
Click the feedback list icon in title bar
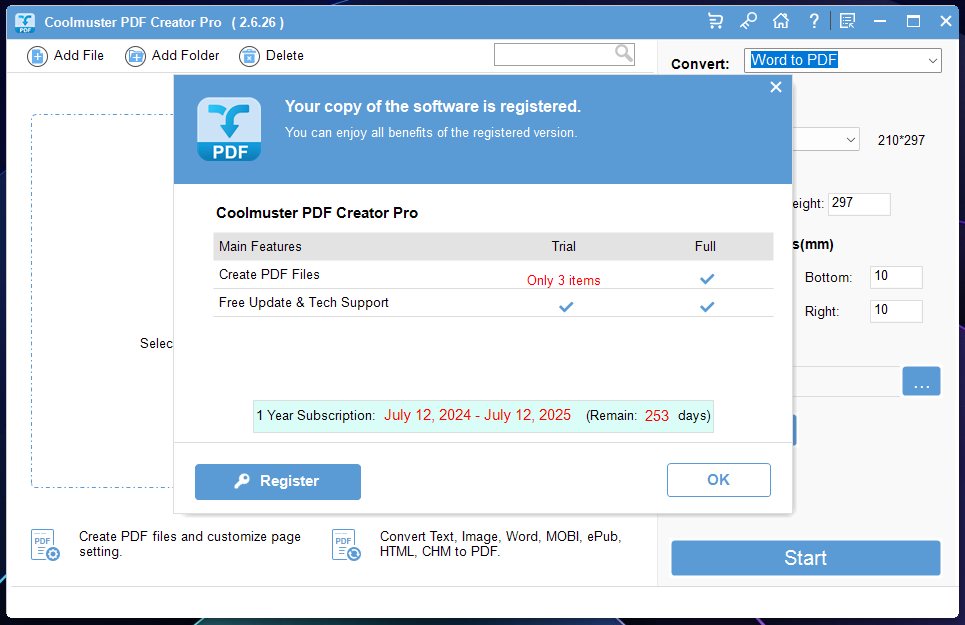click(x=848, y=21)
